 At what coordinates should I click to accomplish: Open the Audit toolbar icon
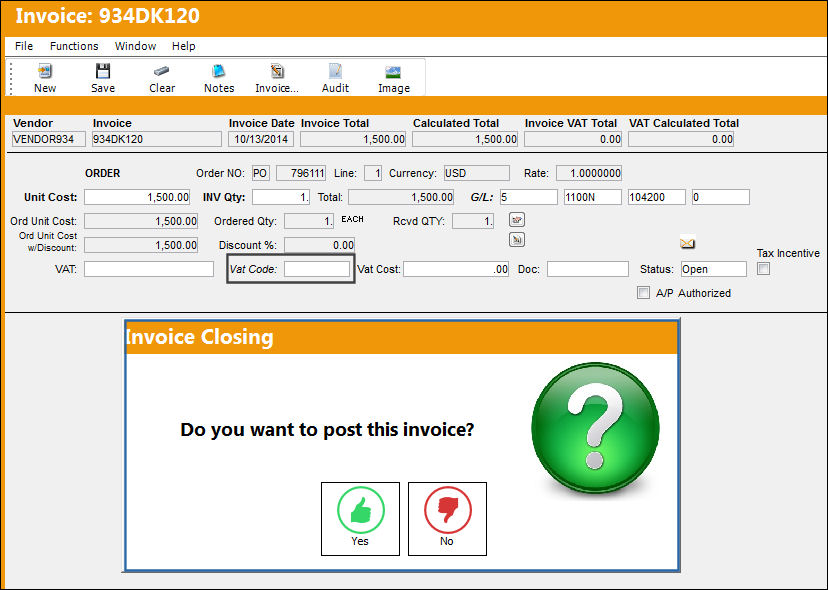[x=335, y=71]
